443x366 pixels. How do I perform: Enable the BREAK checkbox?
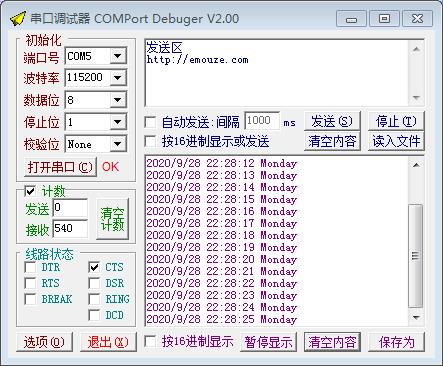click(x=30, y=299)
